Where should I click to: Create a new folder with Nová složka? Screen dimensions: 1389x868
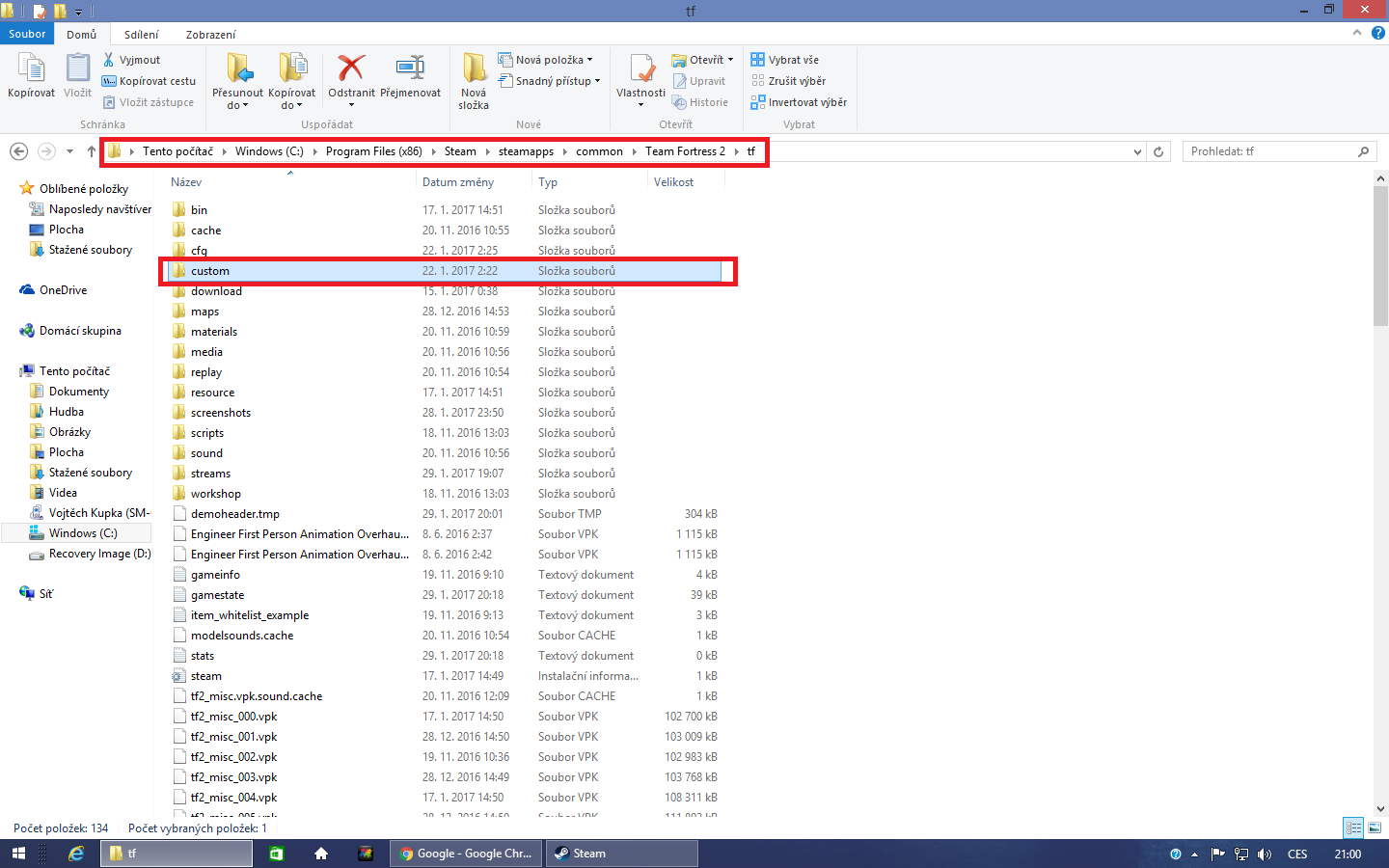point(474,81)
